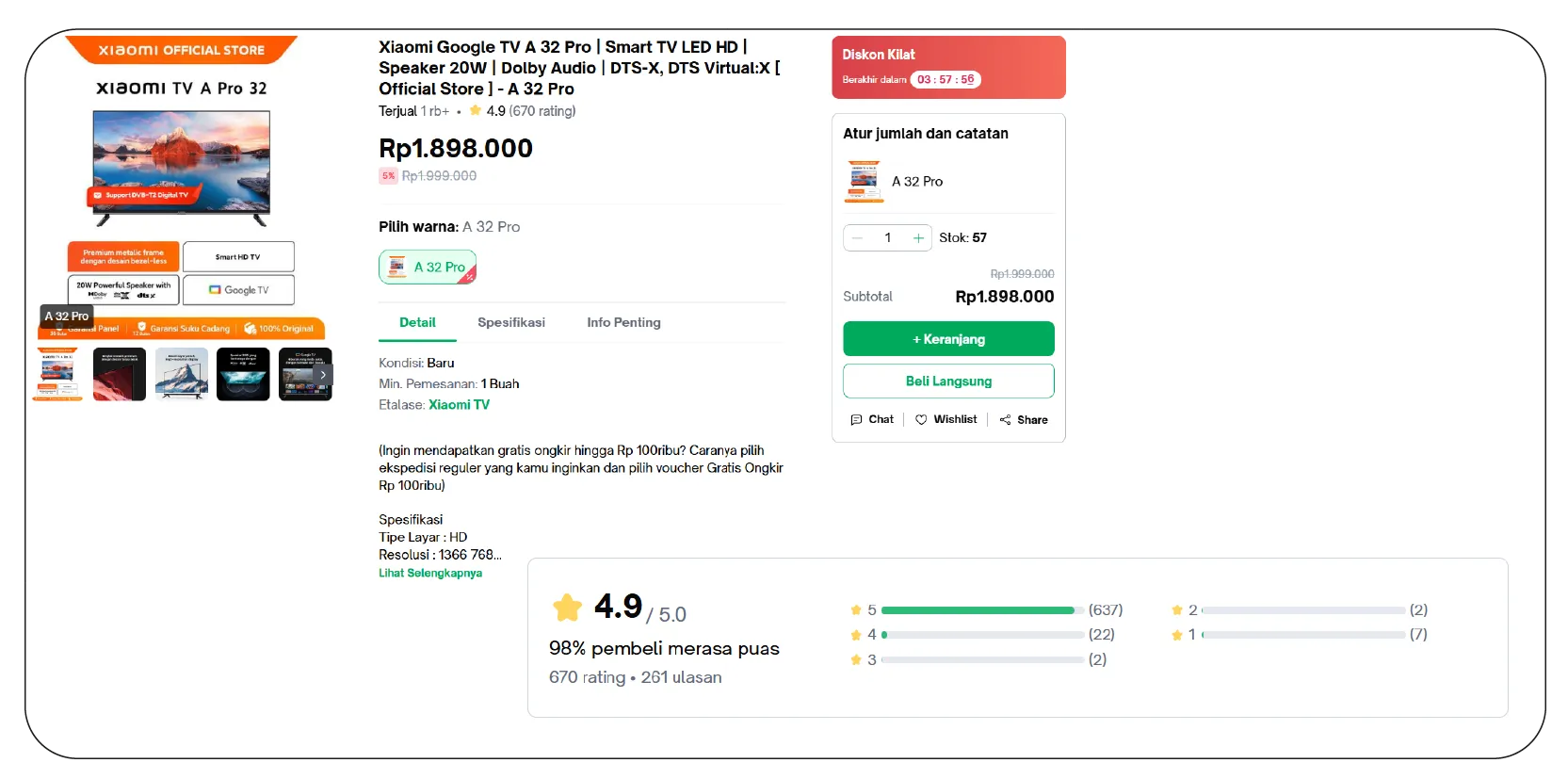
Task: Increase quantity using the plus icon
Action: point(917,237)
